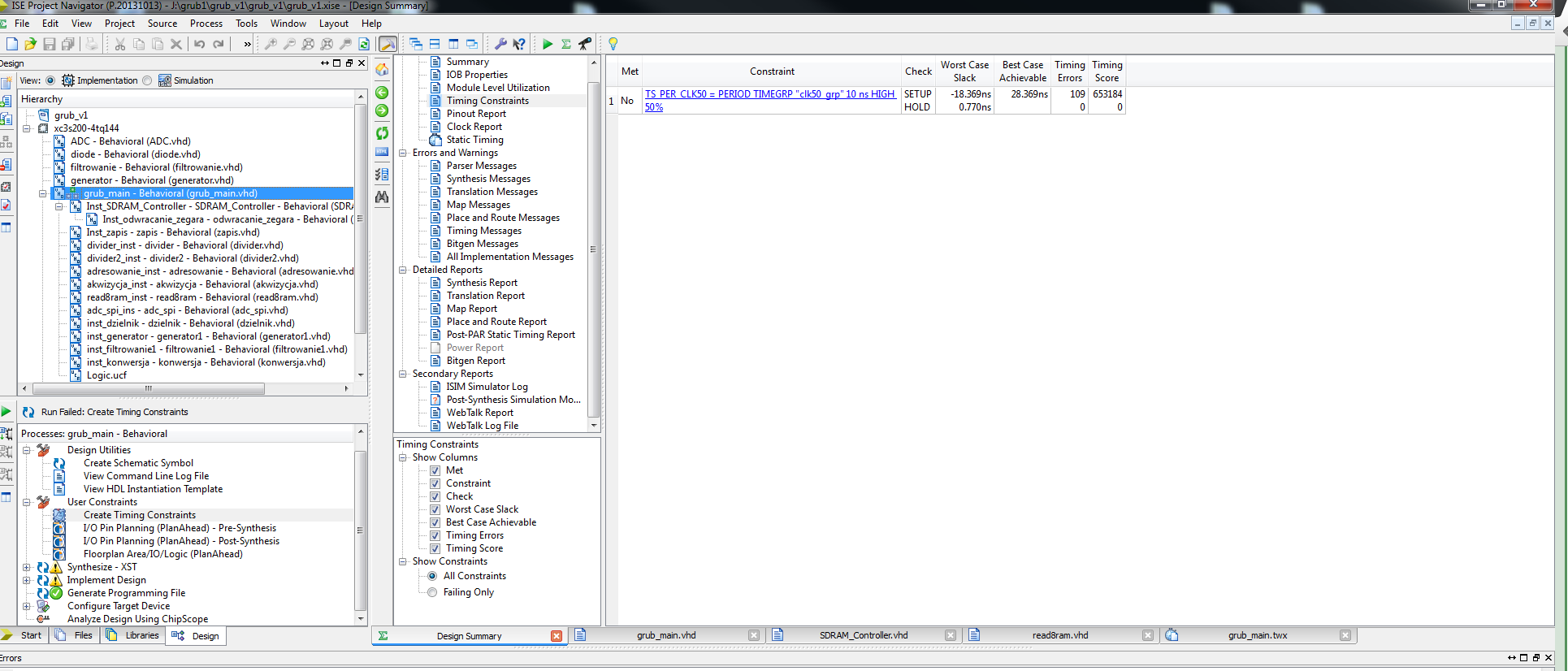Click the green Run play toolbar icon
The width and height of the screenshot is (1568, 671).
coord(548,44)
